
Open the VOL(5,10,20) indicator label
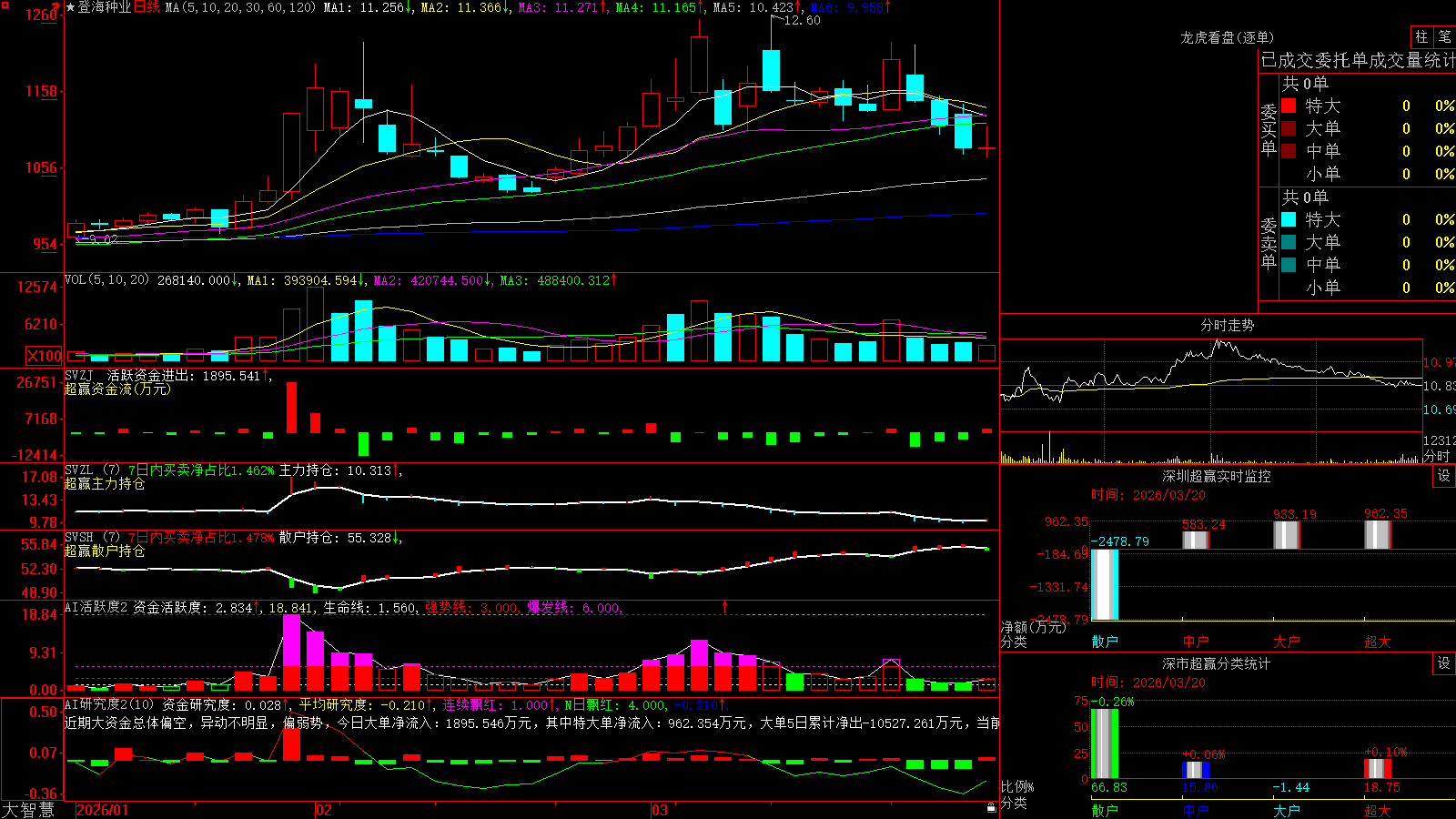click(106, 279)
